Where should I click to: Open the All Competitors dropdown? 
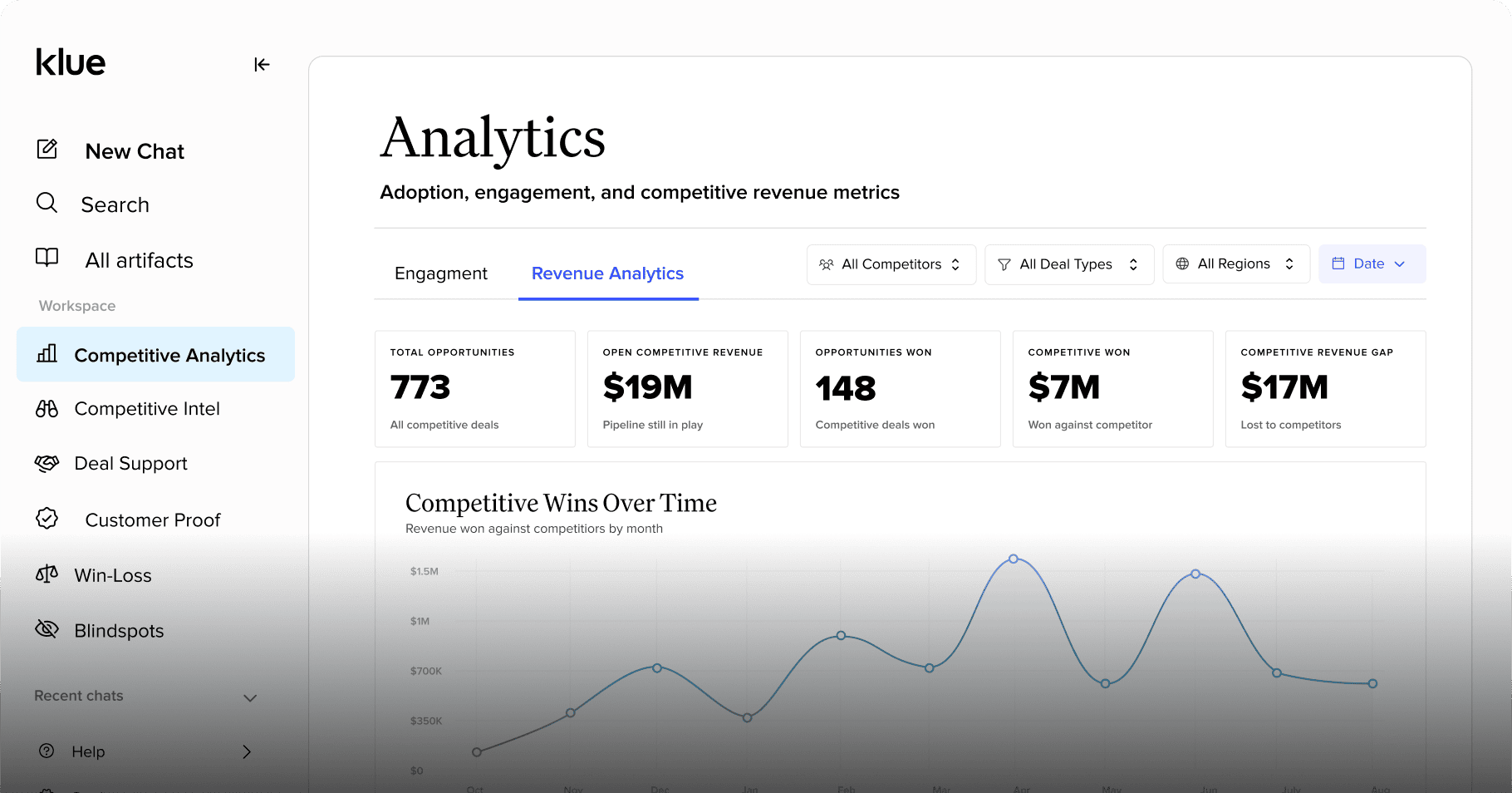click(x=891, y=264)
